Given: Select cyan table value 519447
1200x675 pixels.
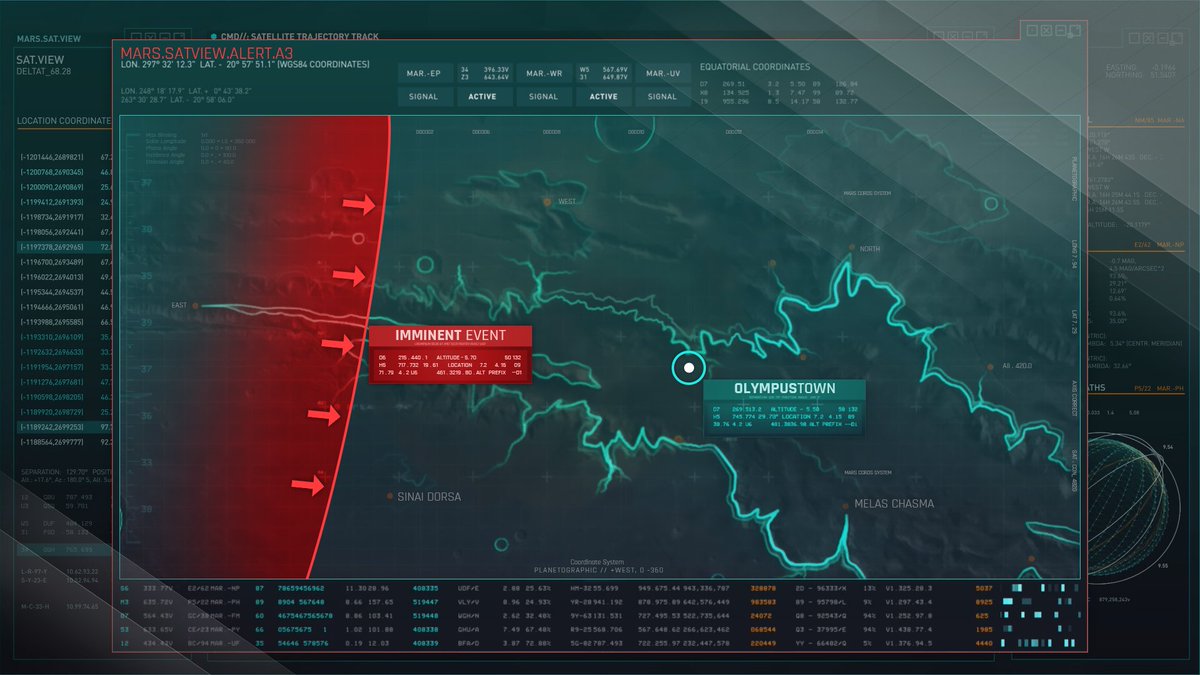Looking at the screenshot, I should pyautogui.click(x=427, y=602).
